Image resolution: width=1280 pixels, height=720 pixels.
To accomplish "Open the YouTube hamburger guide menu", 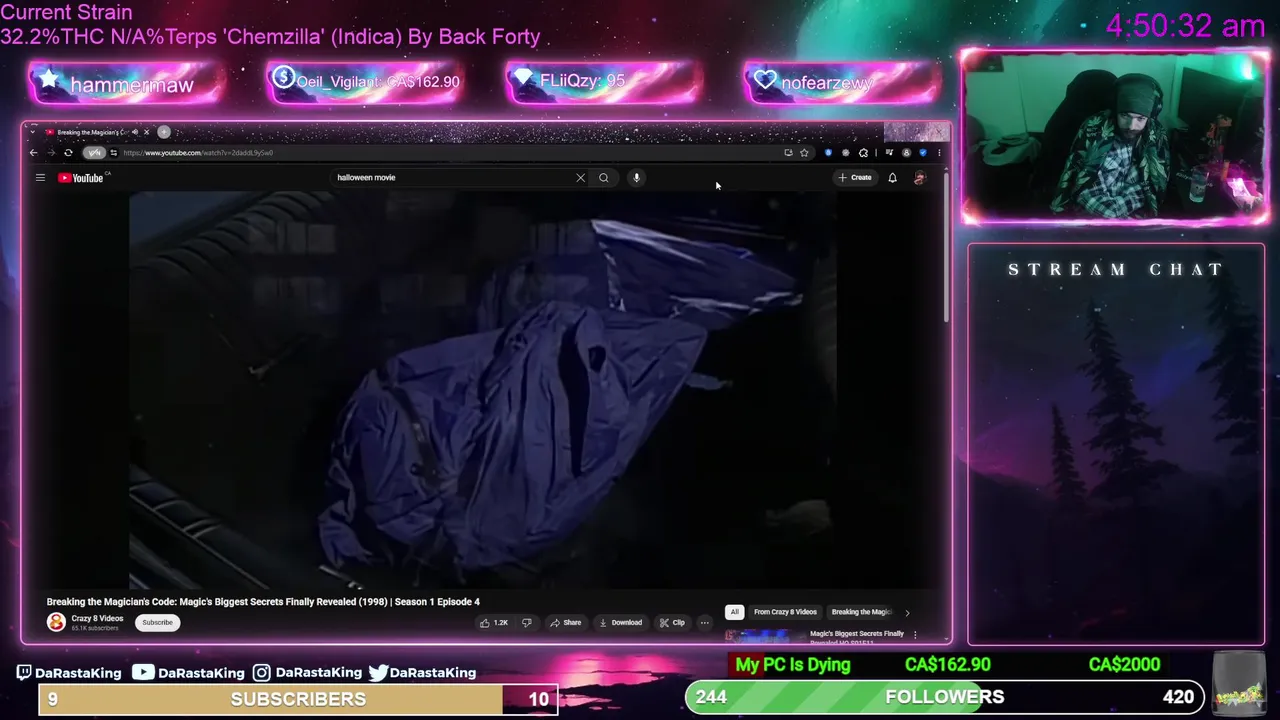I will (x=40, y=178).
